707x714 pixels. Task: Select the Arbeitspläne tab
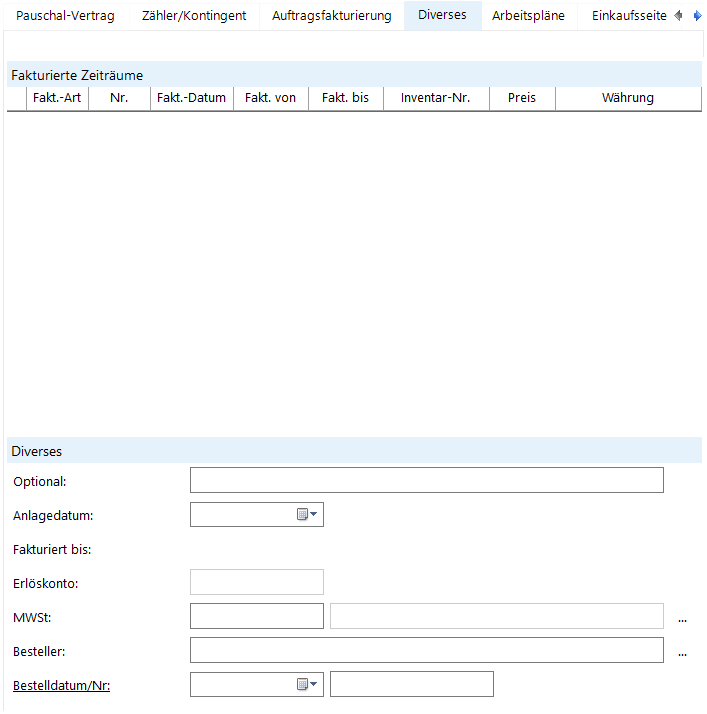(x=528, y=16)
